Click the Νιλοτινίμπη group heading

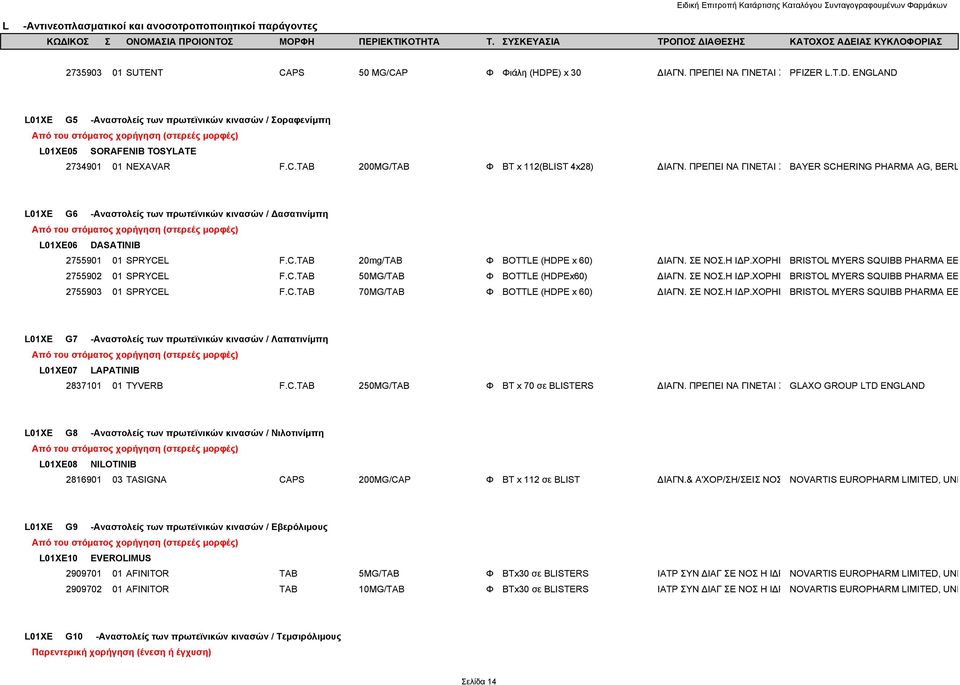(x=207, y=433)
